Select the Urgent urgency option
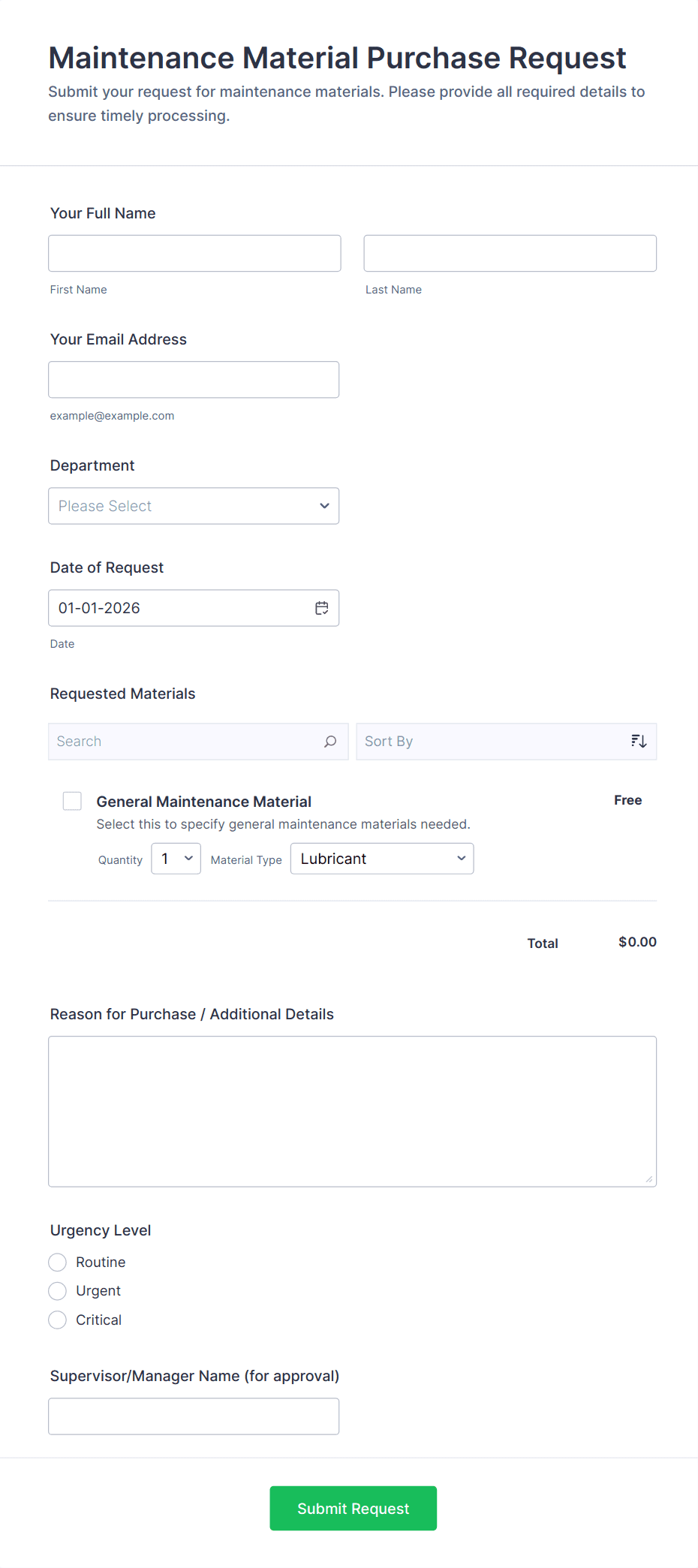This screenshot has width=698, height=1568. [x=58, y=1291]
